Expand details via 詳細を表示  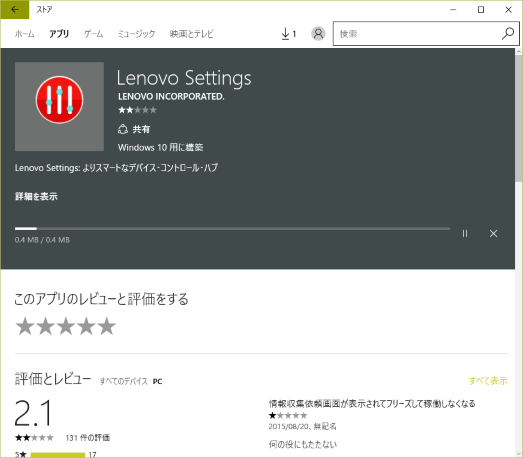tap(36, 196)
